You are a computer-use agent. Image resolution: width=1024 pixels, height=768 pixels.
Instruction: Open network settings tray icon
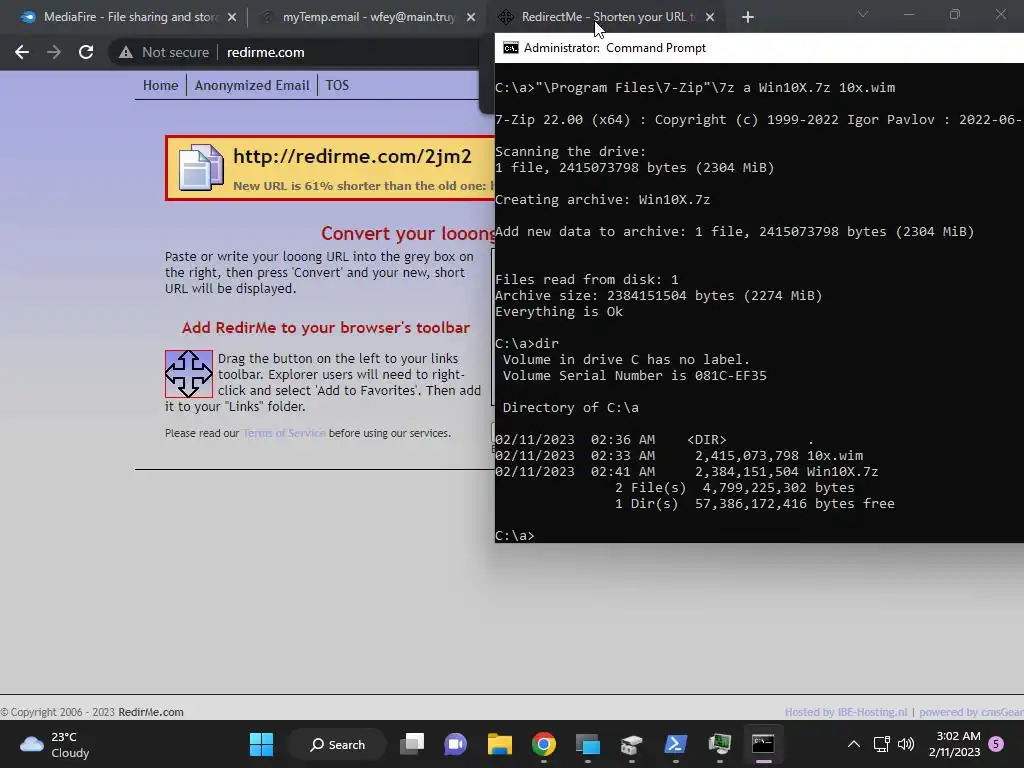pyautogui.click(x=882, y=744)
